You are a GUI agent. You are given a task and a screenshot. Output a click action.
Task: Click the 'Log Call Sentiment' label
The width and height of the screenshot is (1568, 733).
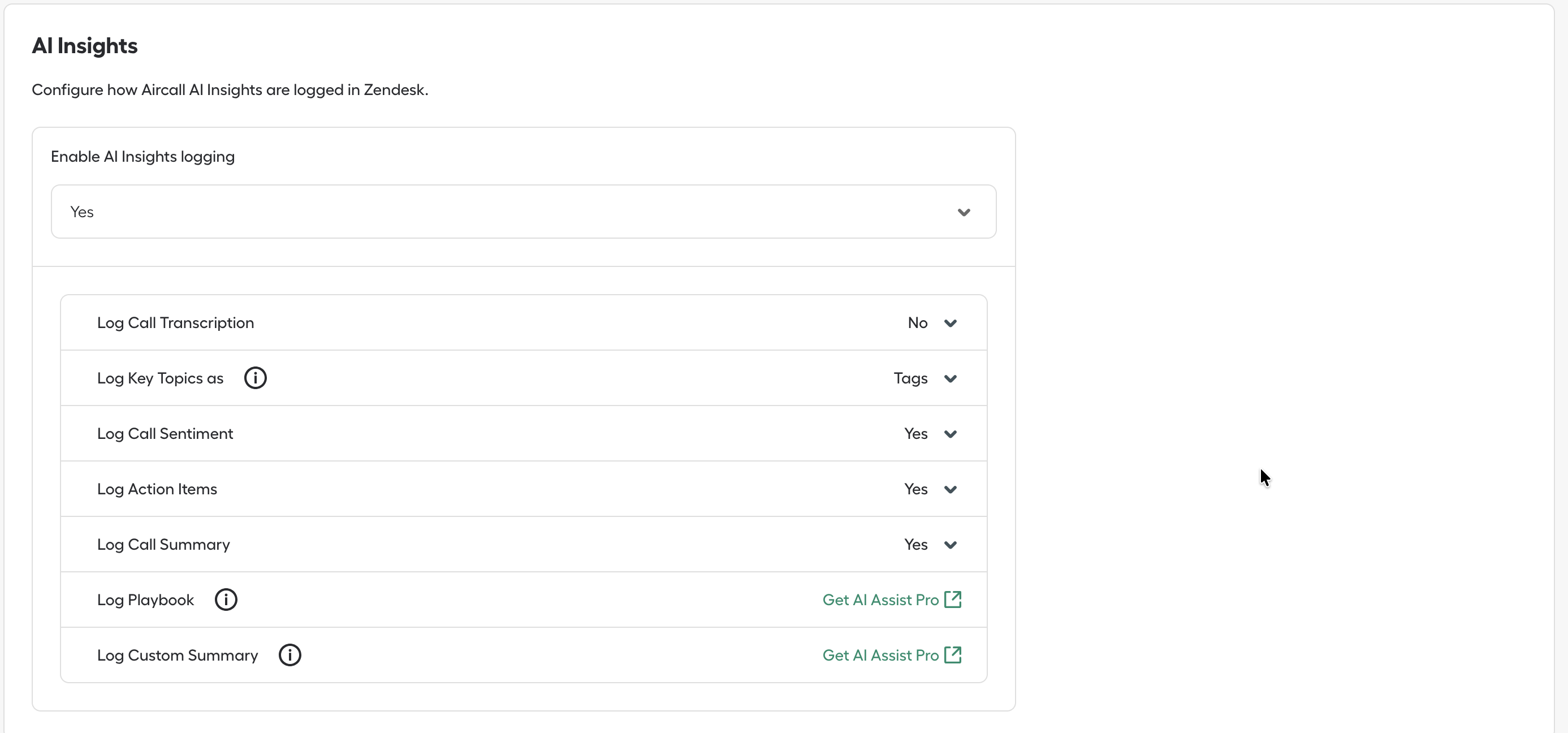coord(165,434)
